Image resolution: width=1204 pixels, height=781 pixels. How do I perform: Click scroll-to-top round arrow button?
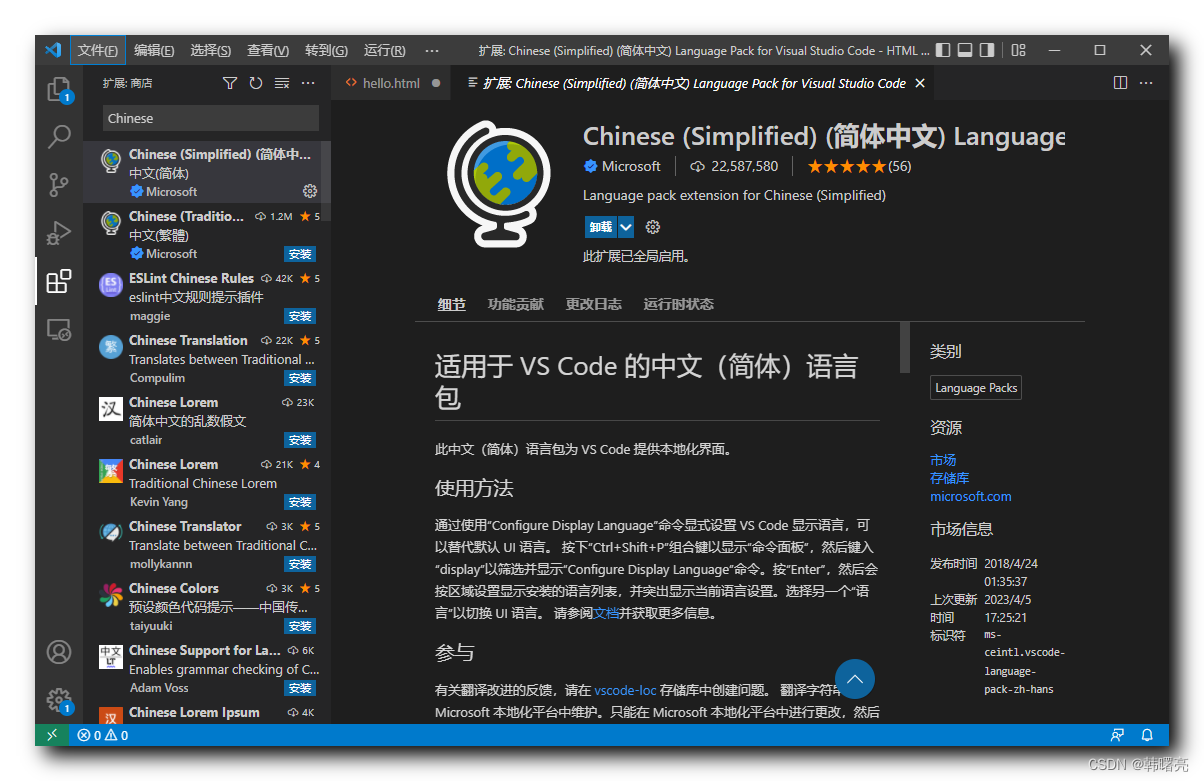click(854, 679)
